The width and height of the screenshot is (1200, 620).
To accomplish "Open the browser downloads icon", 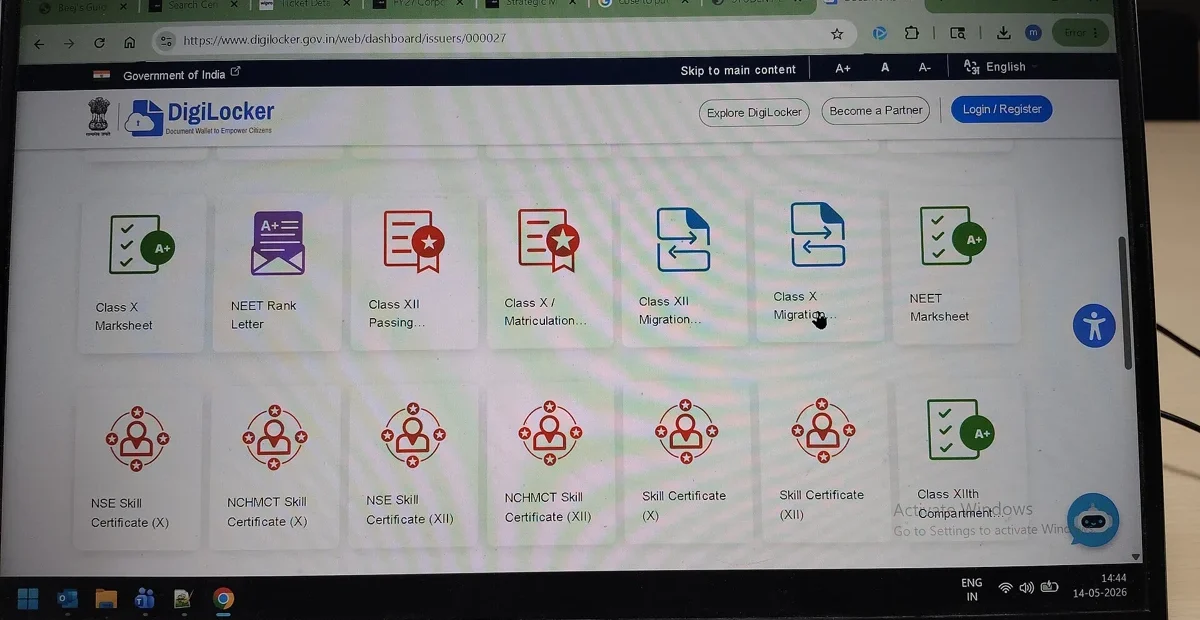I will [1003, 33].
